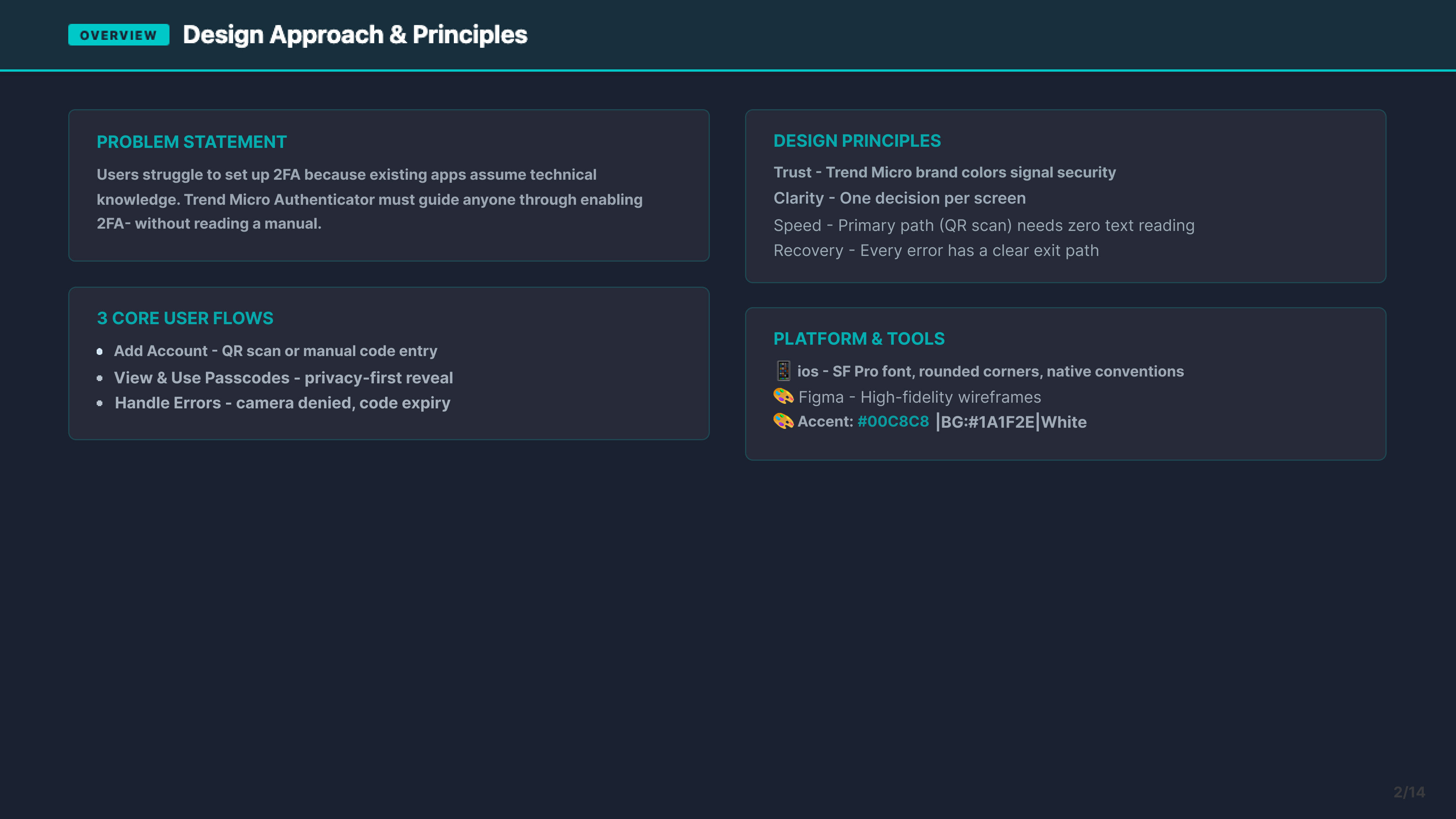Screen dimensions: 1456x819
Task: Click the DESIGN PRINCIPLES heading
Action: [857, 141]
